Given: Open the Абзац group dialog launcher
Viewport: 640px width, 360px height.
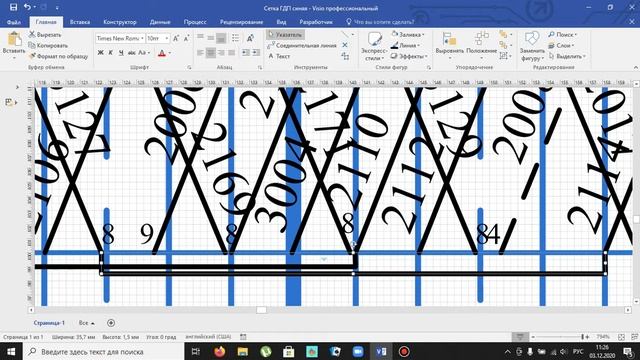Looking at the screenshot, I should point(260,67).
